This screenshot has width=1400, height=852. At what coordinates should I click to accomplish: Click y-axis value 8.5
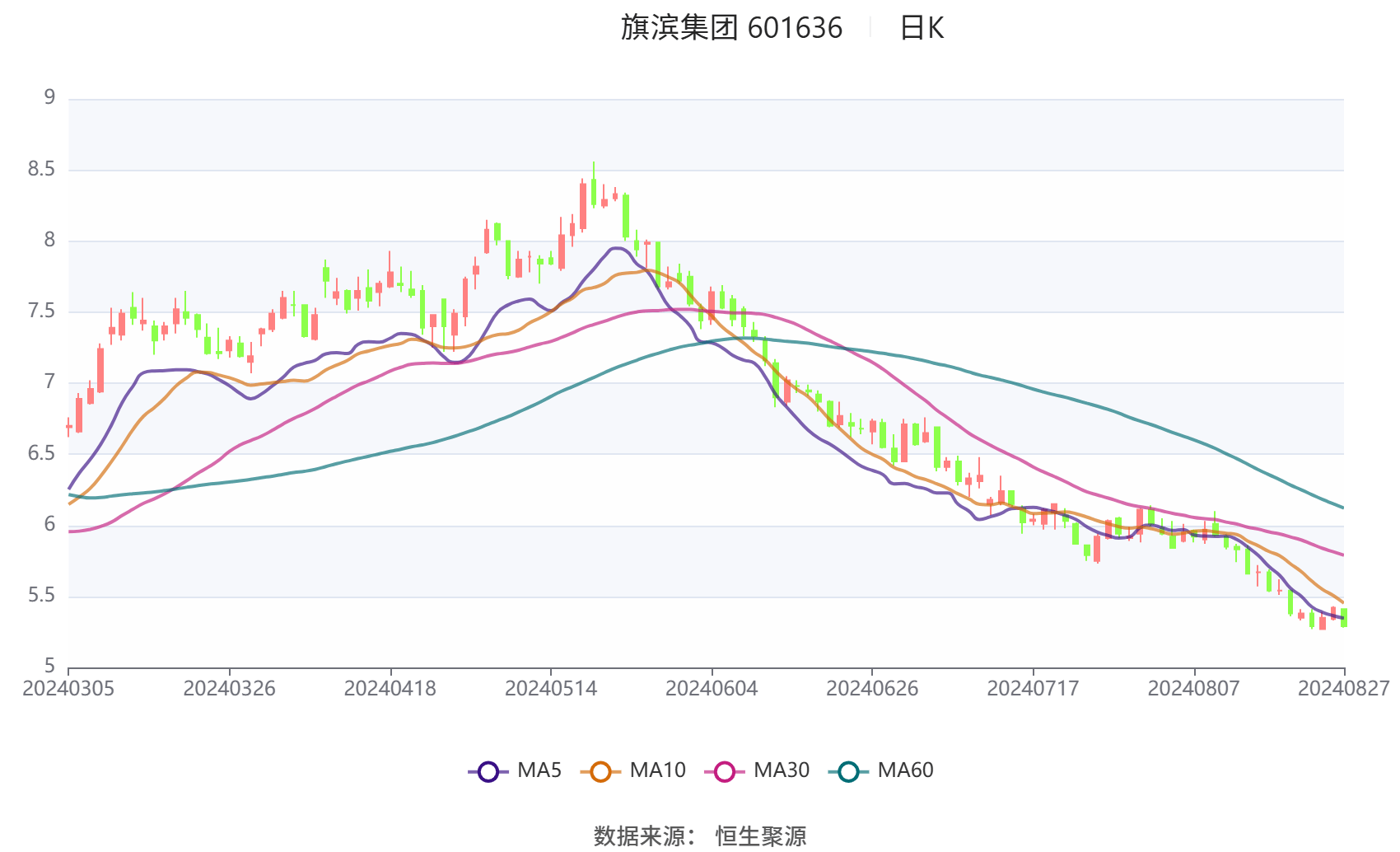tap(41, 170)
